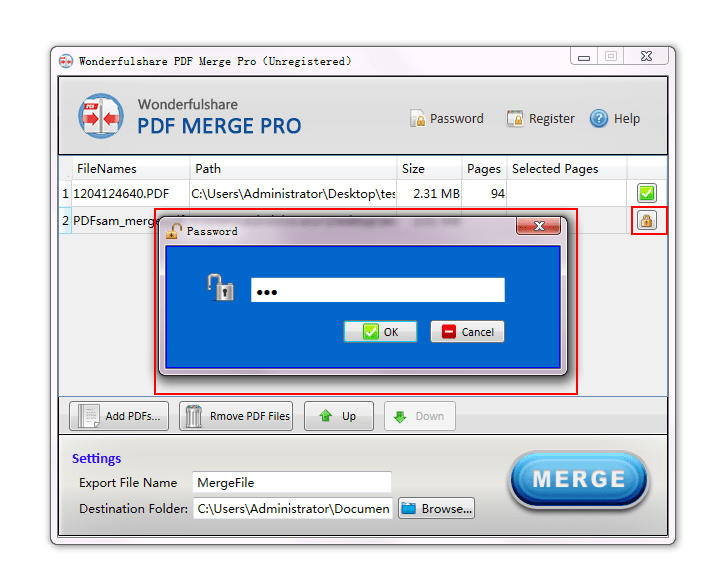Click the Export File Name field

coord(292,483)
